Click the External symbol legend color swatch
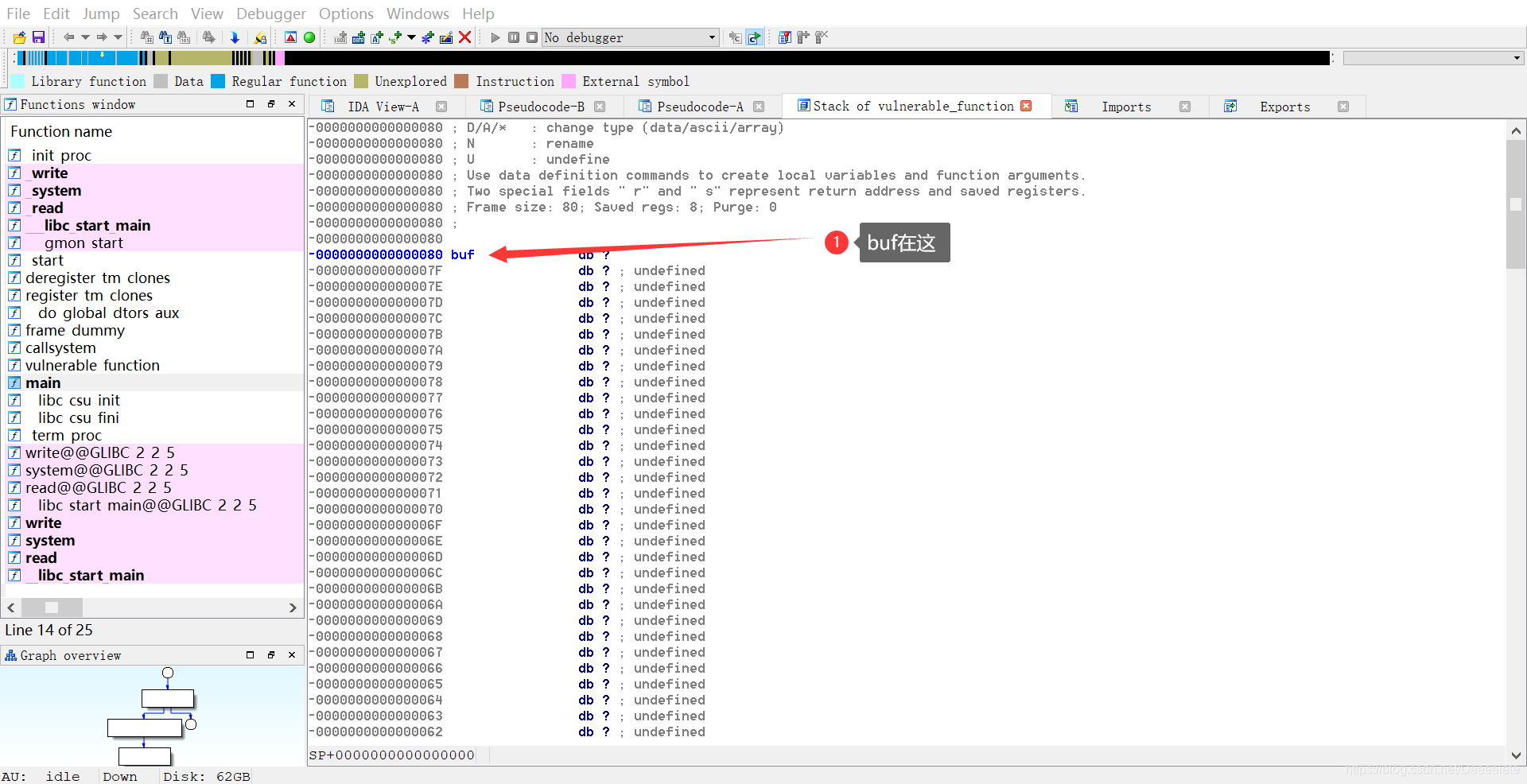Image resolution: width=1527 pixels, height=784 pixels. [x=569, y=81]
